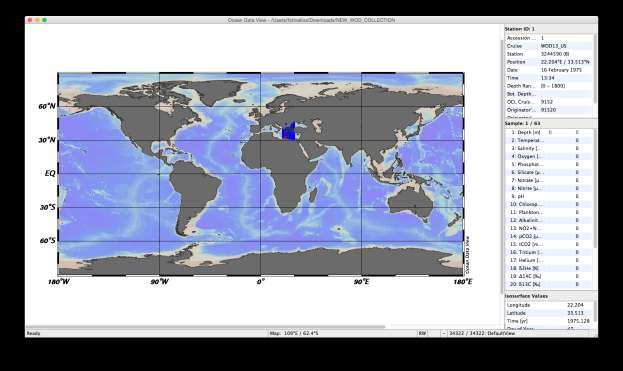Click the Latitude isosurface value row
The height and width of the screenshot is (371, 623).
(549, 313)
